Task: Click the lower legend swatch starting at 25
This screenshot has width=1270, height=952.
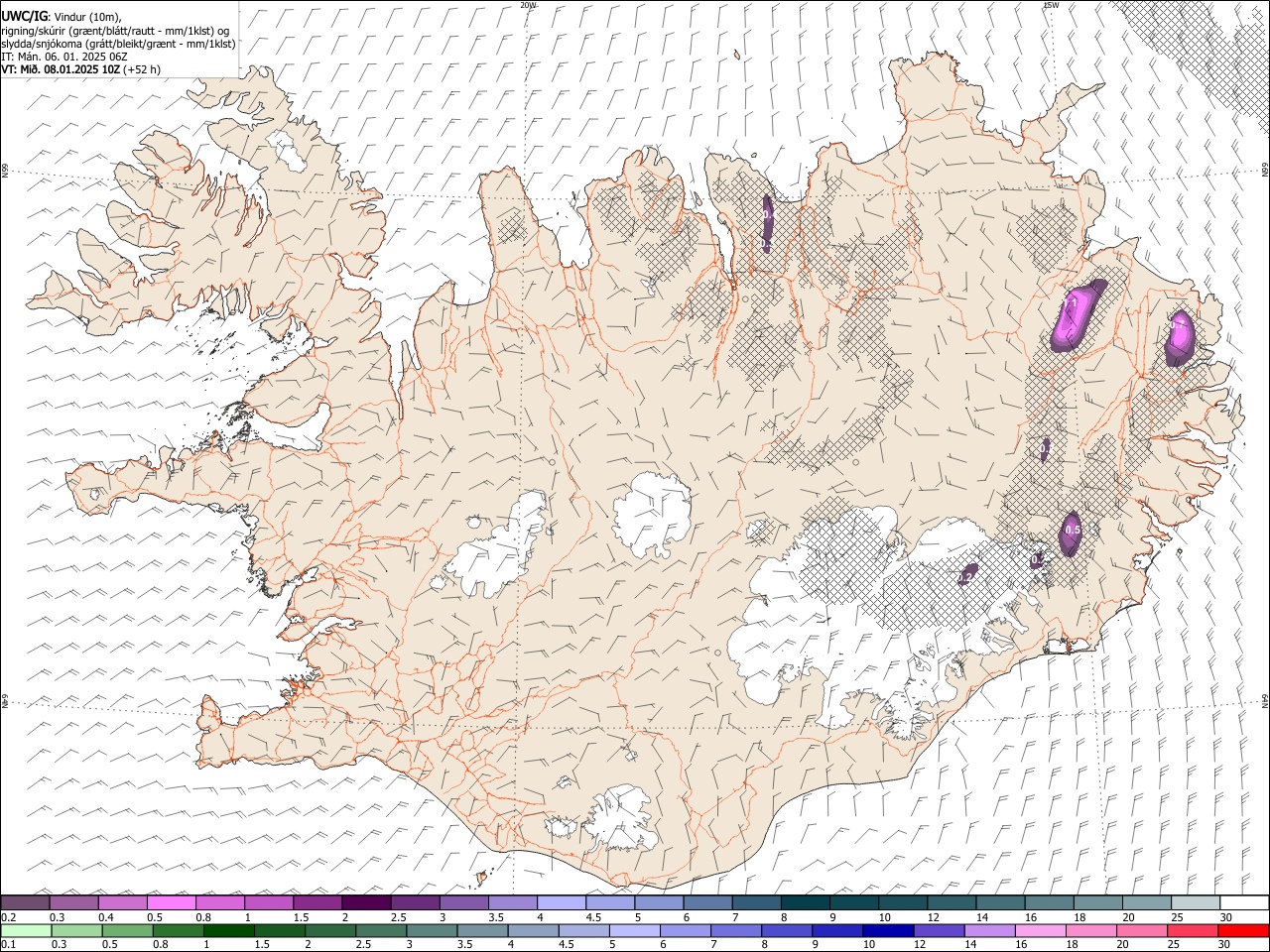Action: point(1192,930)
